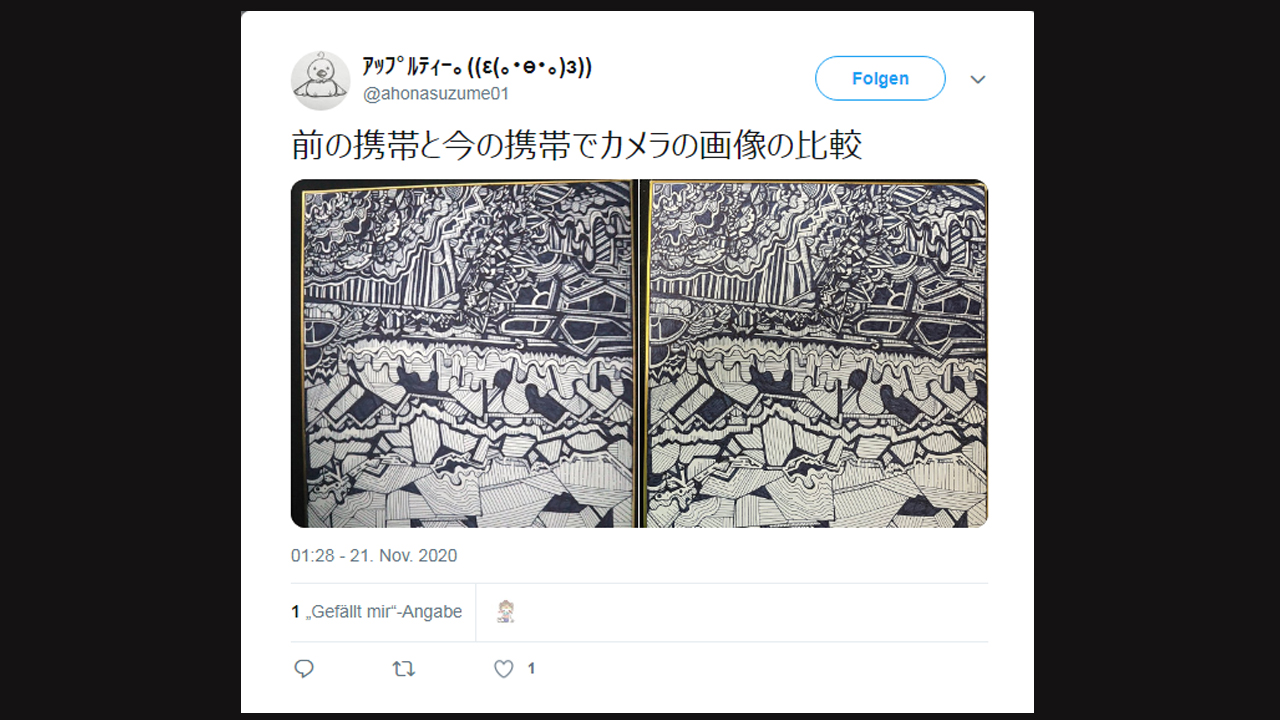The width and height of the screenshot is (1280, 720).
Task: Follow the account with the Folgen button
Action: click(880, 78)
